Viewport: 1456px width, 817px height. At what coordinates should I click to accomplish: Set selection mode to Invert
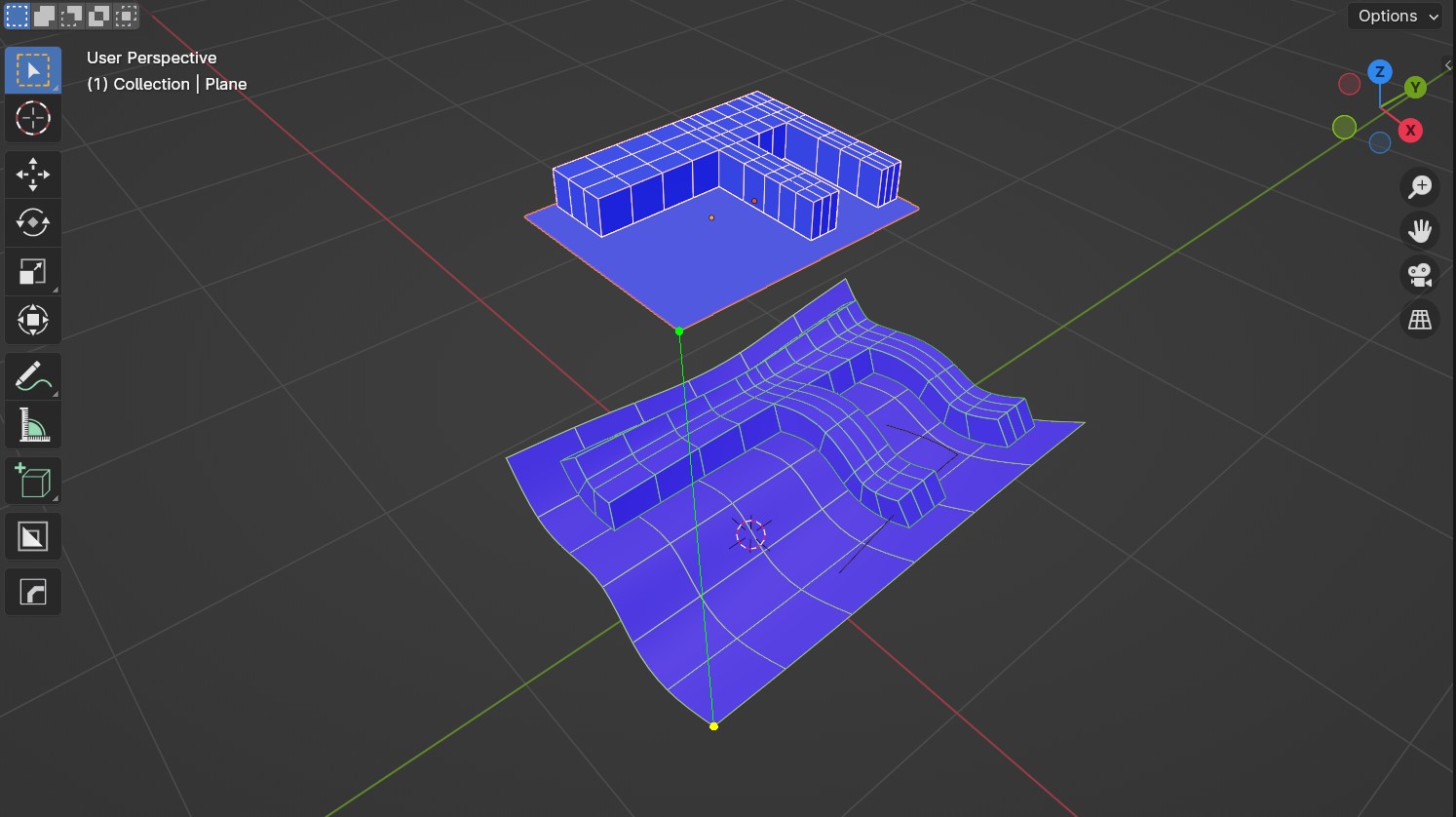tap(99, 16)
